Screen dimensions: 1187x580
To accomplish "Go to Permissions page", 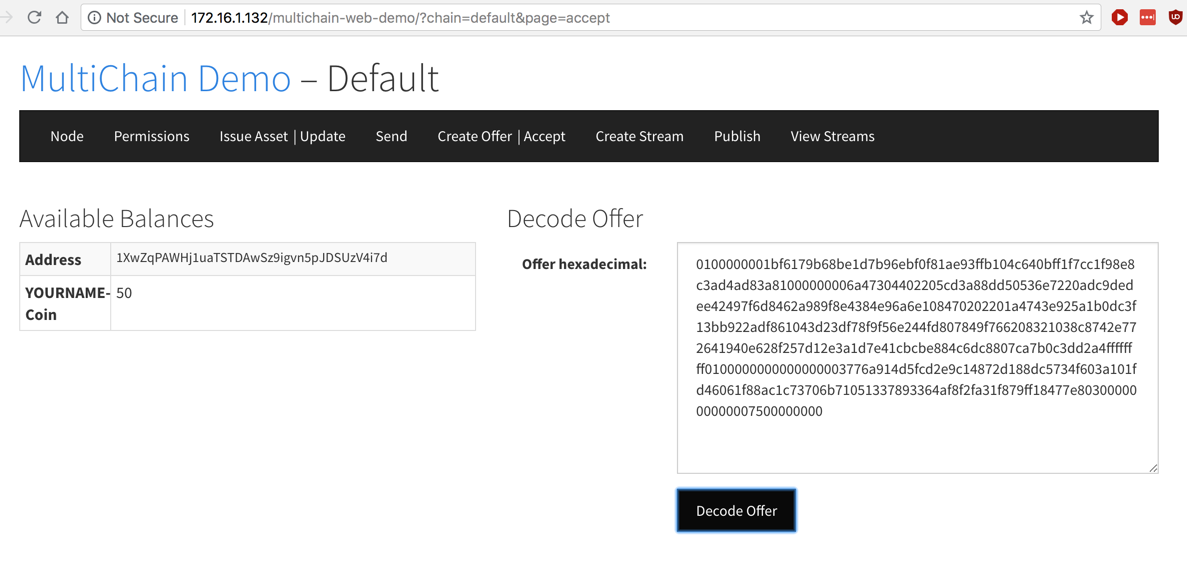I will click(x=151, y=136).
